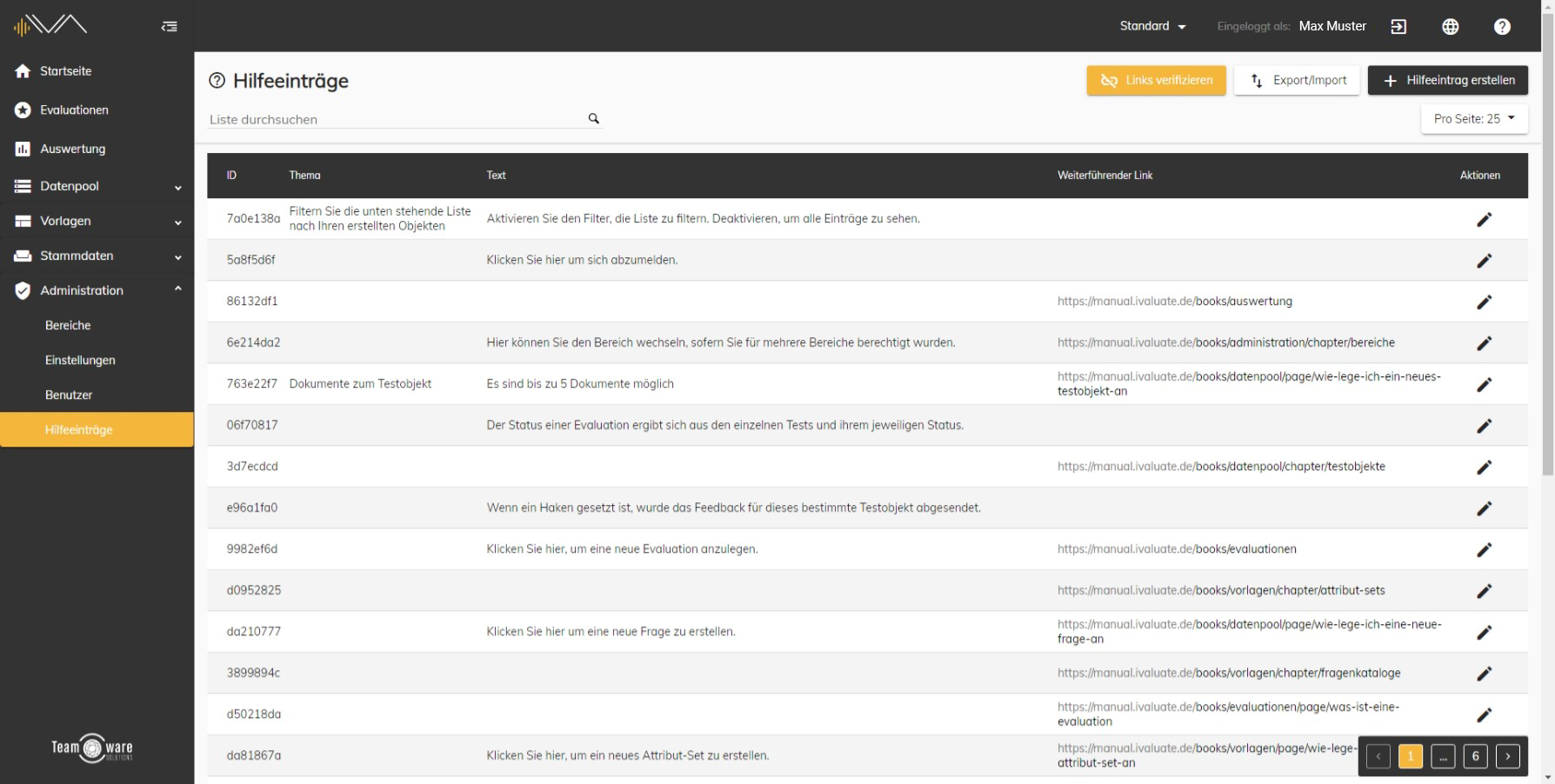Image resolution: width=1555 pixels, height=784 pixels.
Task: Click the Links verifizieren button
Action: [x=1156, y=80]
